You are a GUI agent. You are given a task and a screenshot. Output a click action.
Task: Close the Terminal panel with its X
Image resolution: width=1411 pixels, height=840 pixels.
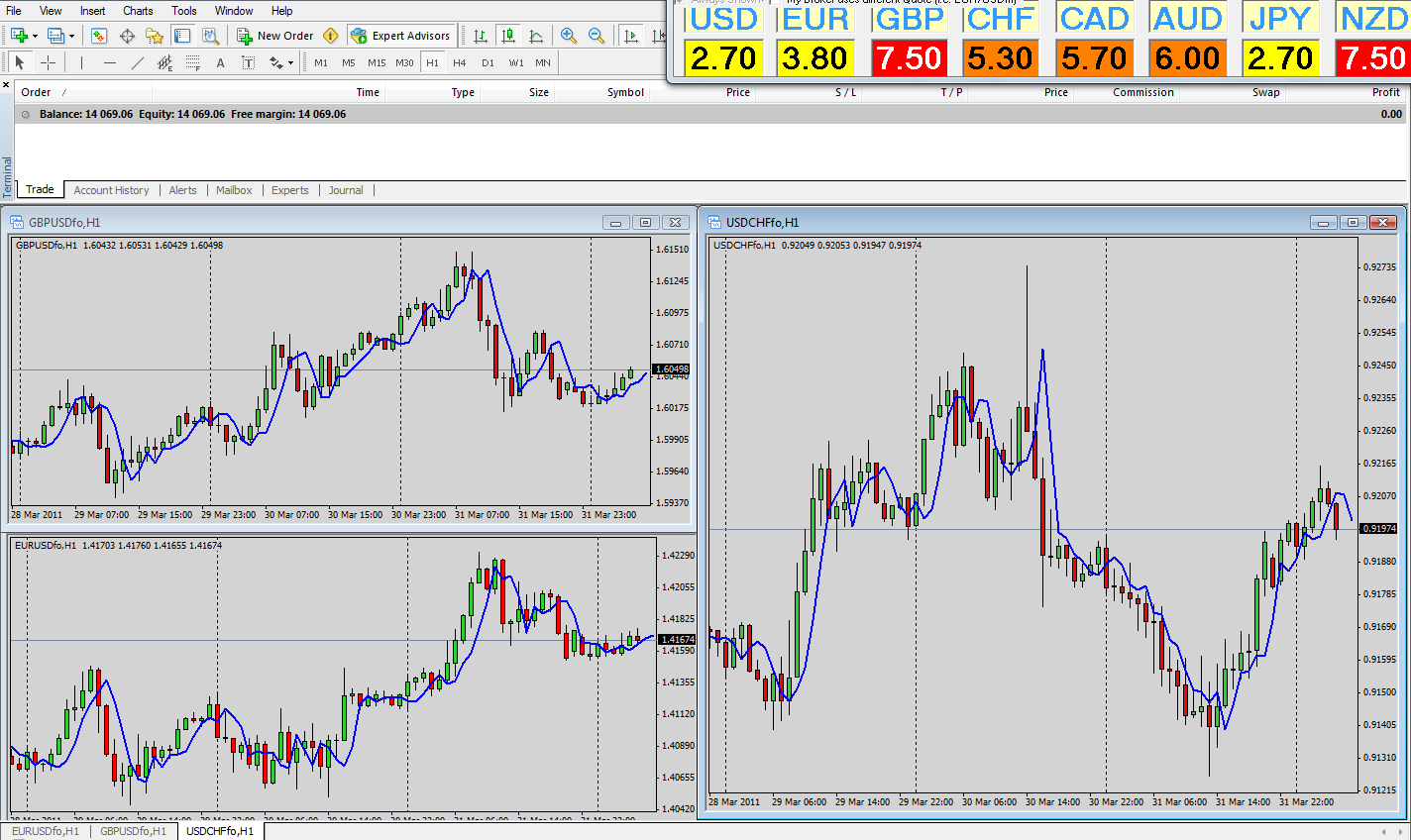pyautogui.click(x=6, y=87)
